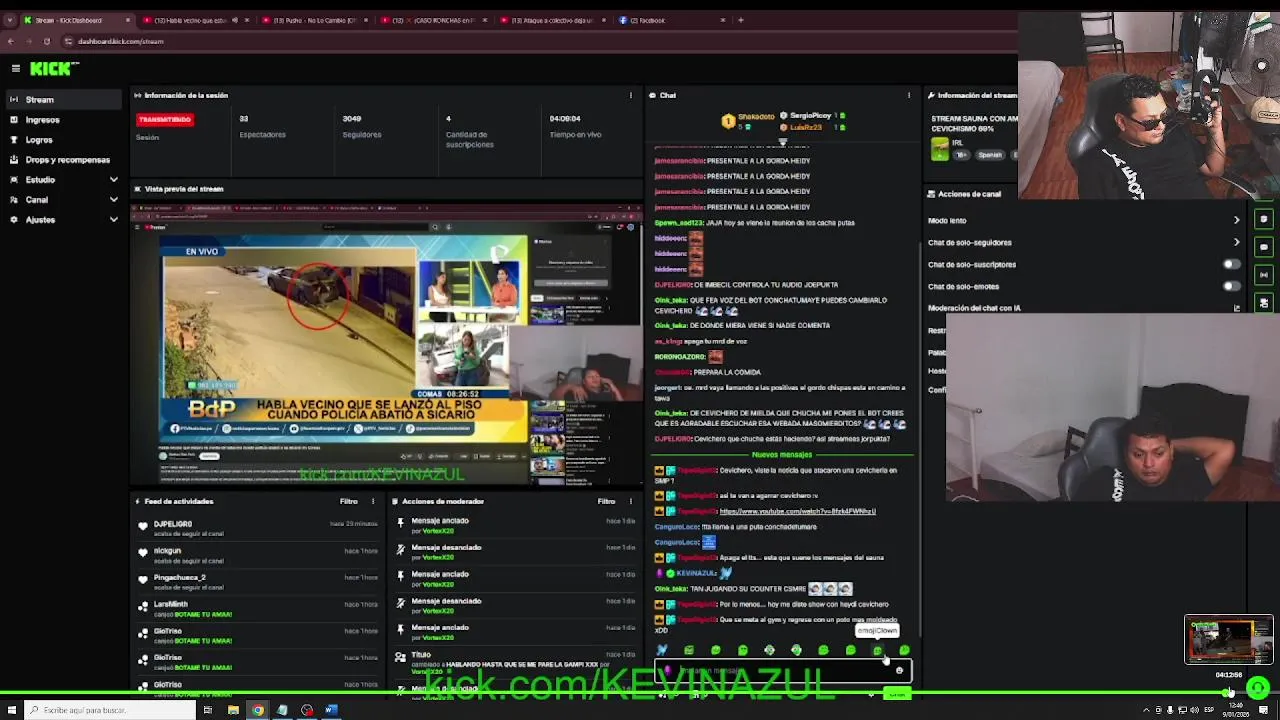The width and height of the screenshot is (1280, 720).
Task: Open Chat de solo-seguidores settings chevron
Action: [1236, 242]
